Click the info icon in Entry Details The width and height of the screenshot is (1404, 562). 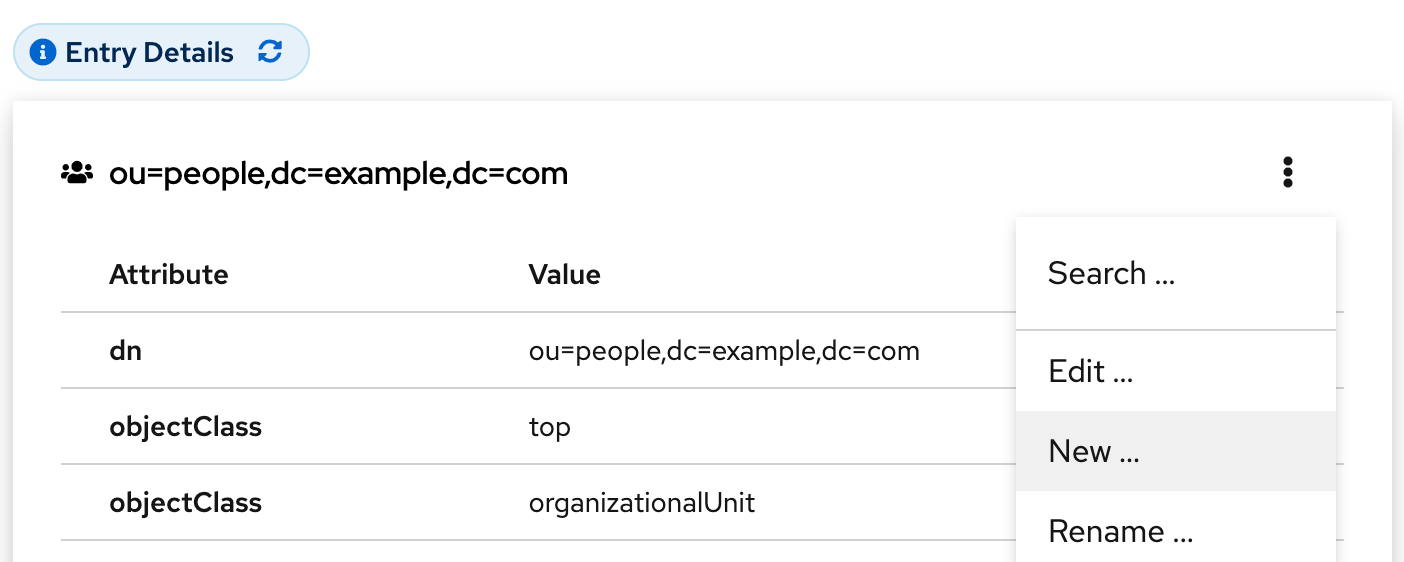pyautogui.click(x=43, y=52)
